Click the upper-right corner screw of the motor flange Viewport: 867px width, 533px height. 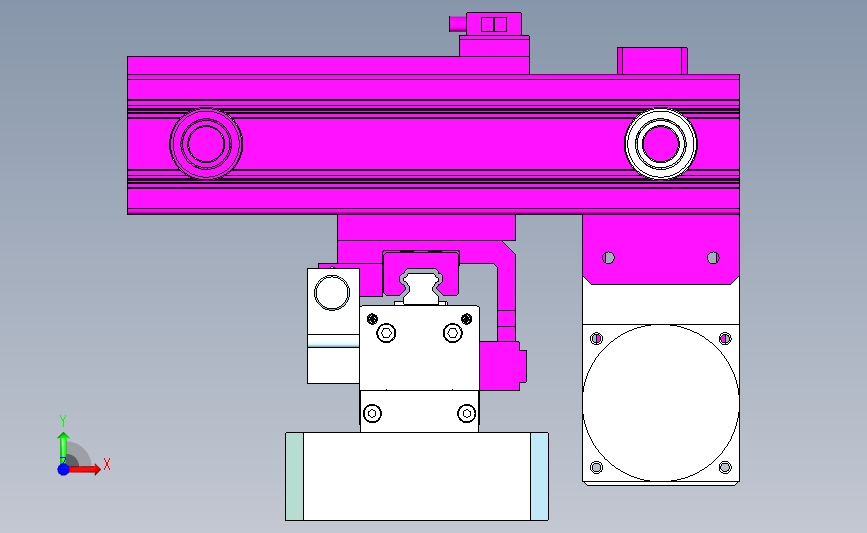coord(725,338)
